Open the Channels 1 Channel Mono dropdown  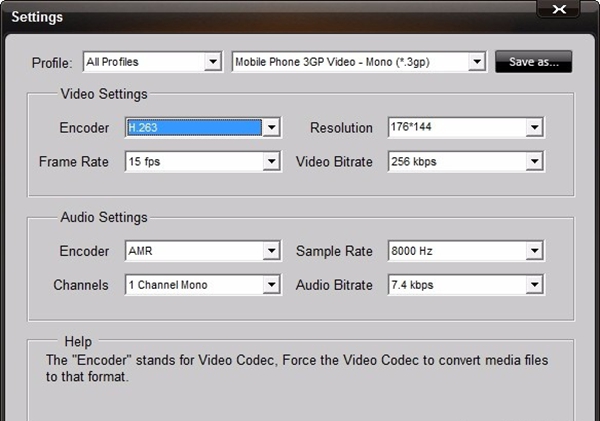[271, 285]
